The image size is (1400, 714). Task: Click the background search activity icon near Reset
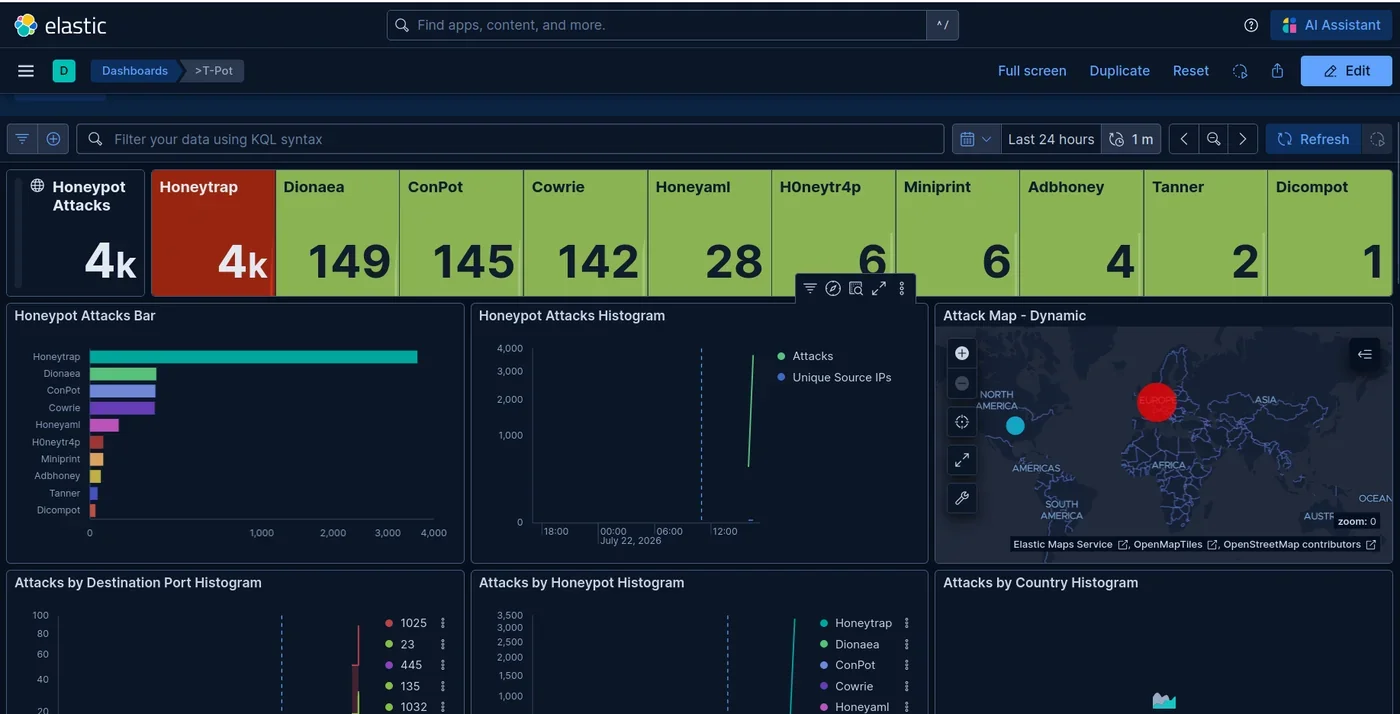[x=1240, y=71]
